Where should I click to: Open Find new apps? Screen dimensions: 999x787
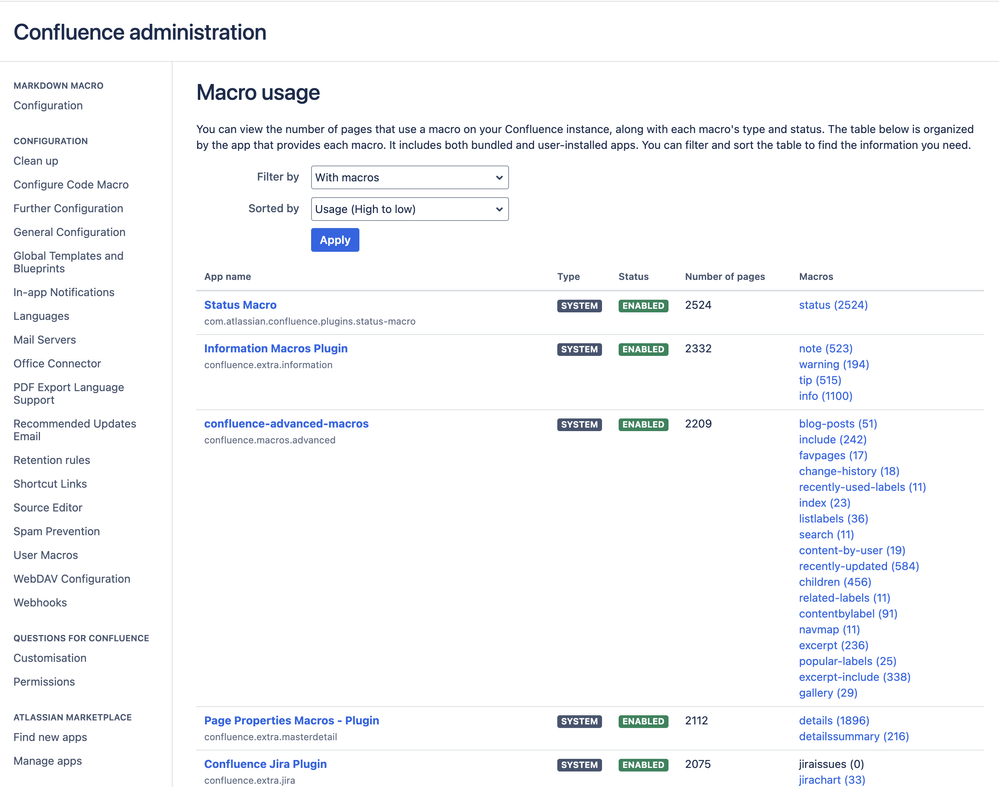click(x=50, y=737)
